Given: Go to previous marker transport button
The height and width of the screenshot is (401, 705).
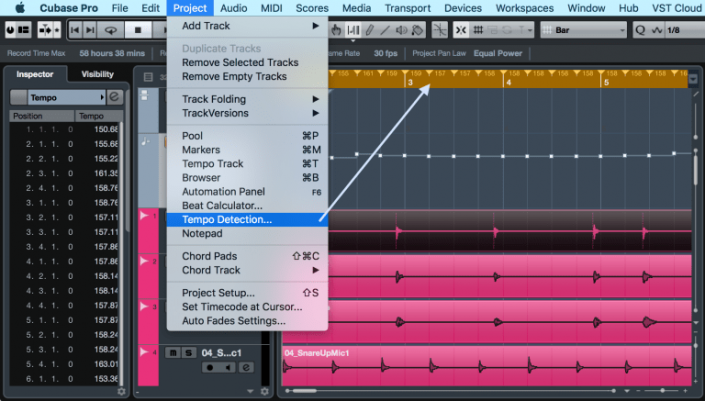Looking at the screenshot, I should [x=75, y=30].
